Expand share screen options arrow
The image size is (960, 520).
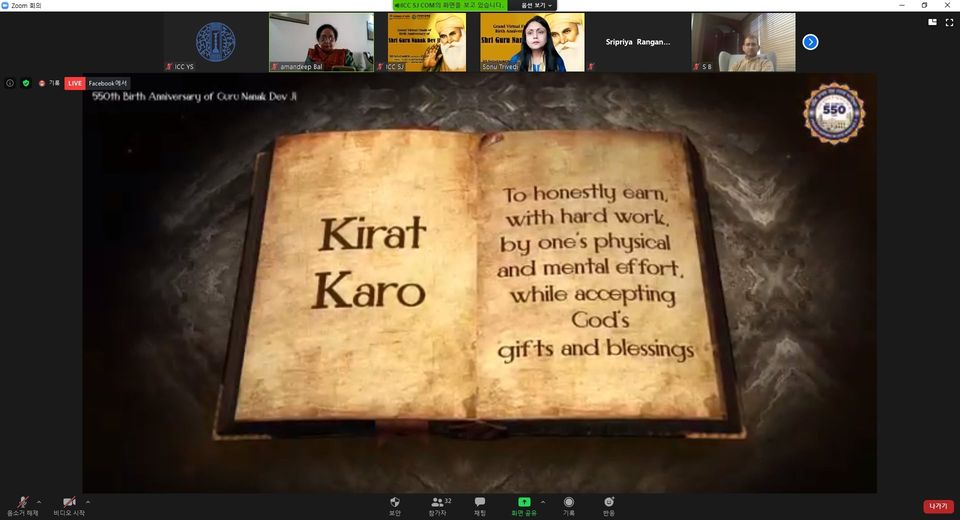(543, 501)
